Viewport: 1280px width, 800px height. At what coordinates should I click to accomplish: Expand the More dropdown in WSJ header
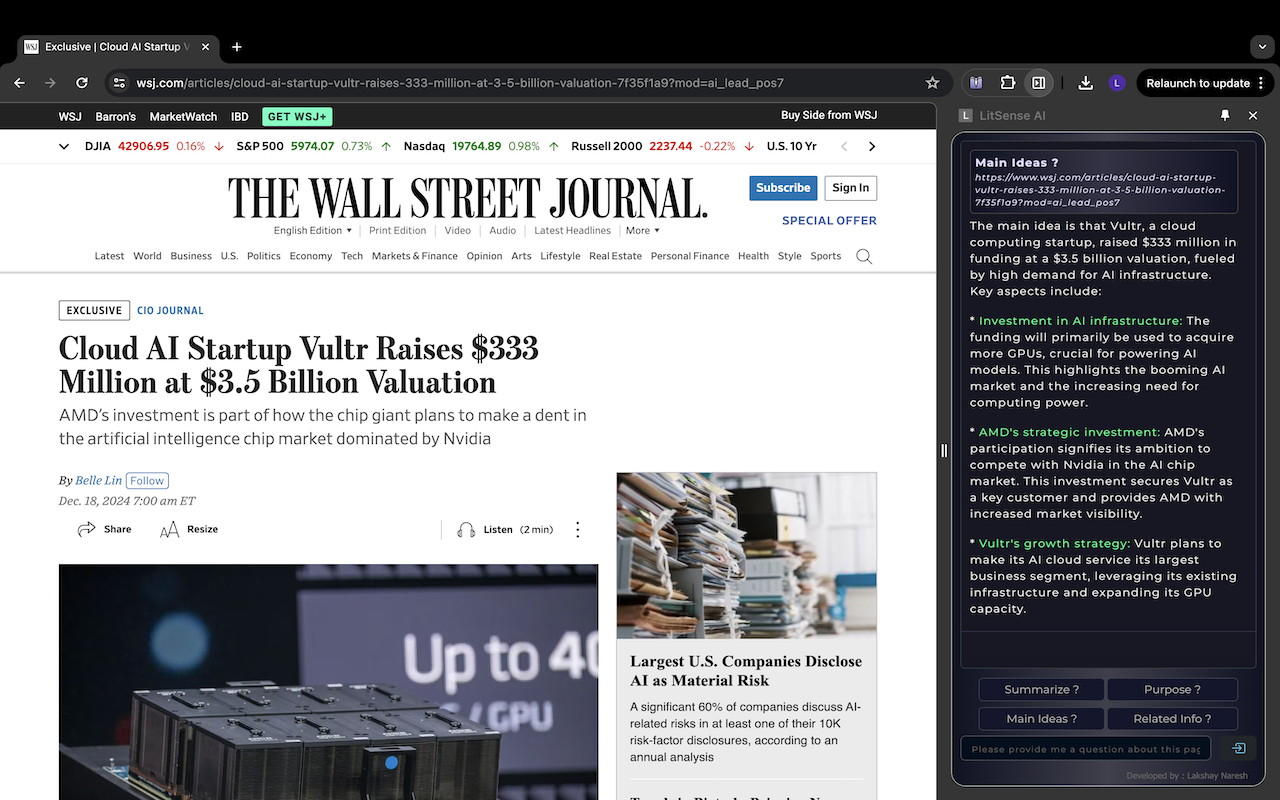coord(642,230)
